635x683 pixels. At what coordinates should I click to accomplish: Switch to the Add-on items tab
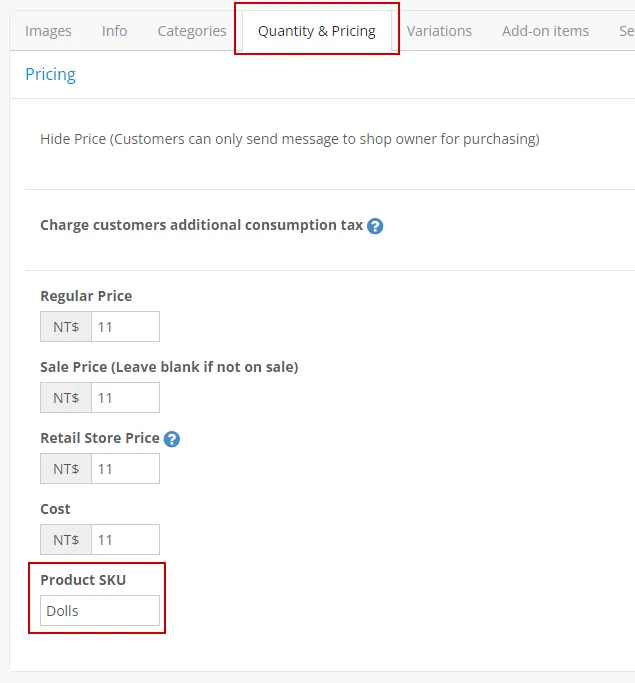click(x=545, y=31)
